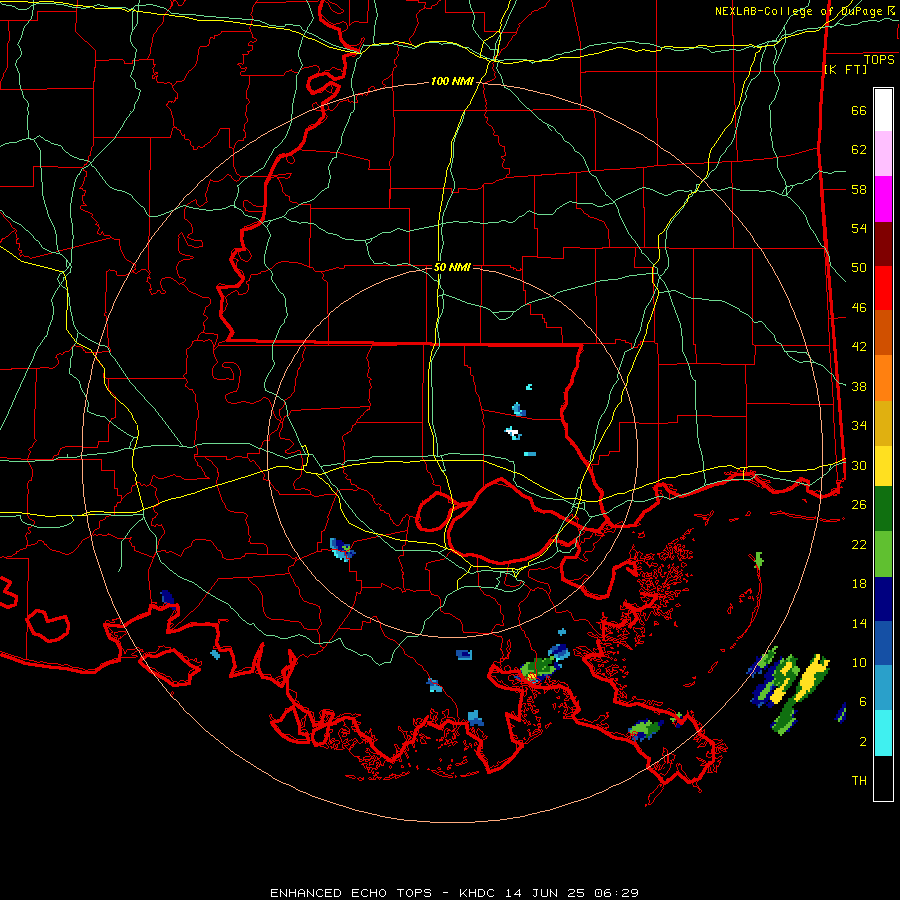The image size is (900, 900).
Task: Select the 18 scale label
Action: [x=859, y=584]
